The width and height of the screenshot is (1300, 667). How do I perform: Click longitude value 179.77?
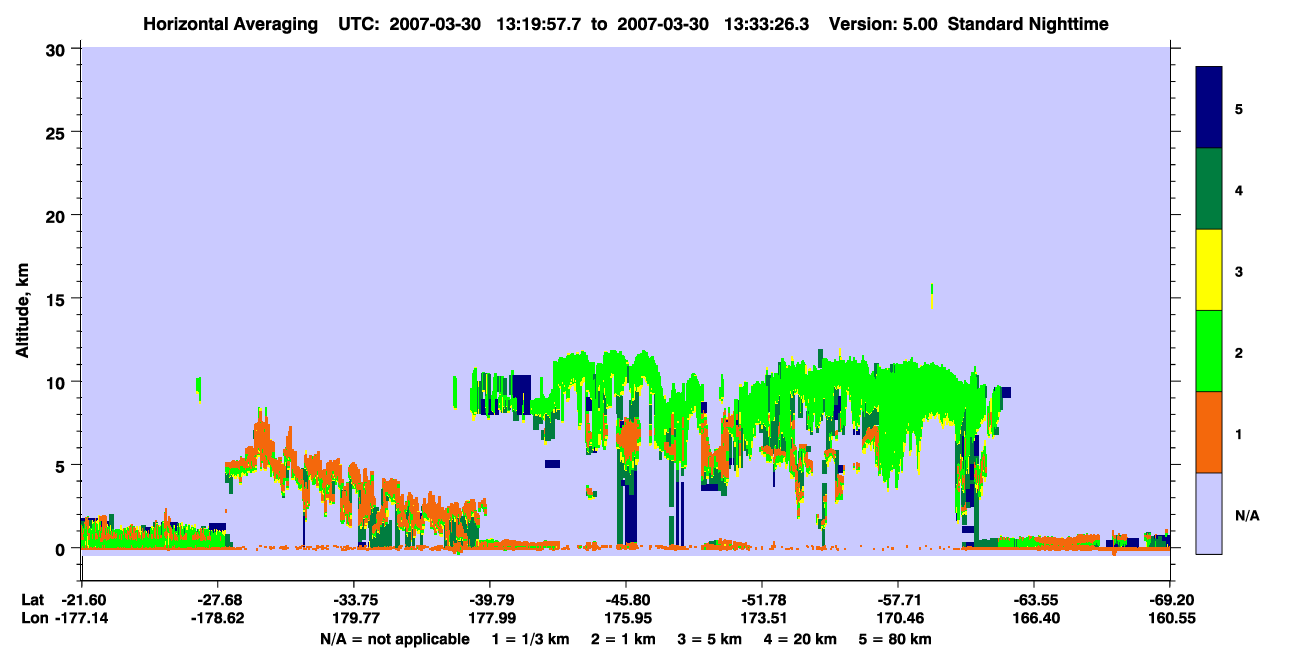[x=354, y=618]
